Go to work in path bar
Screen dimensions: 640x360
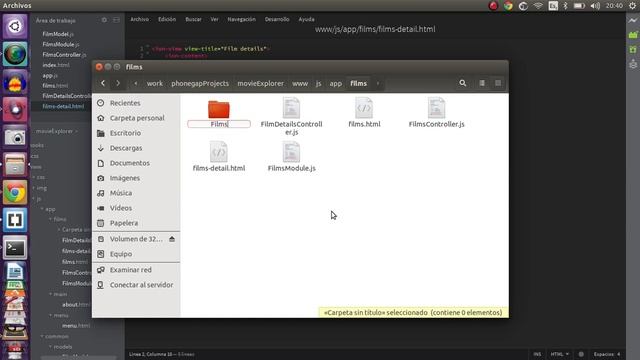(x=155, y=83)
